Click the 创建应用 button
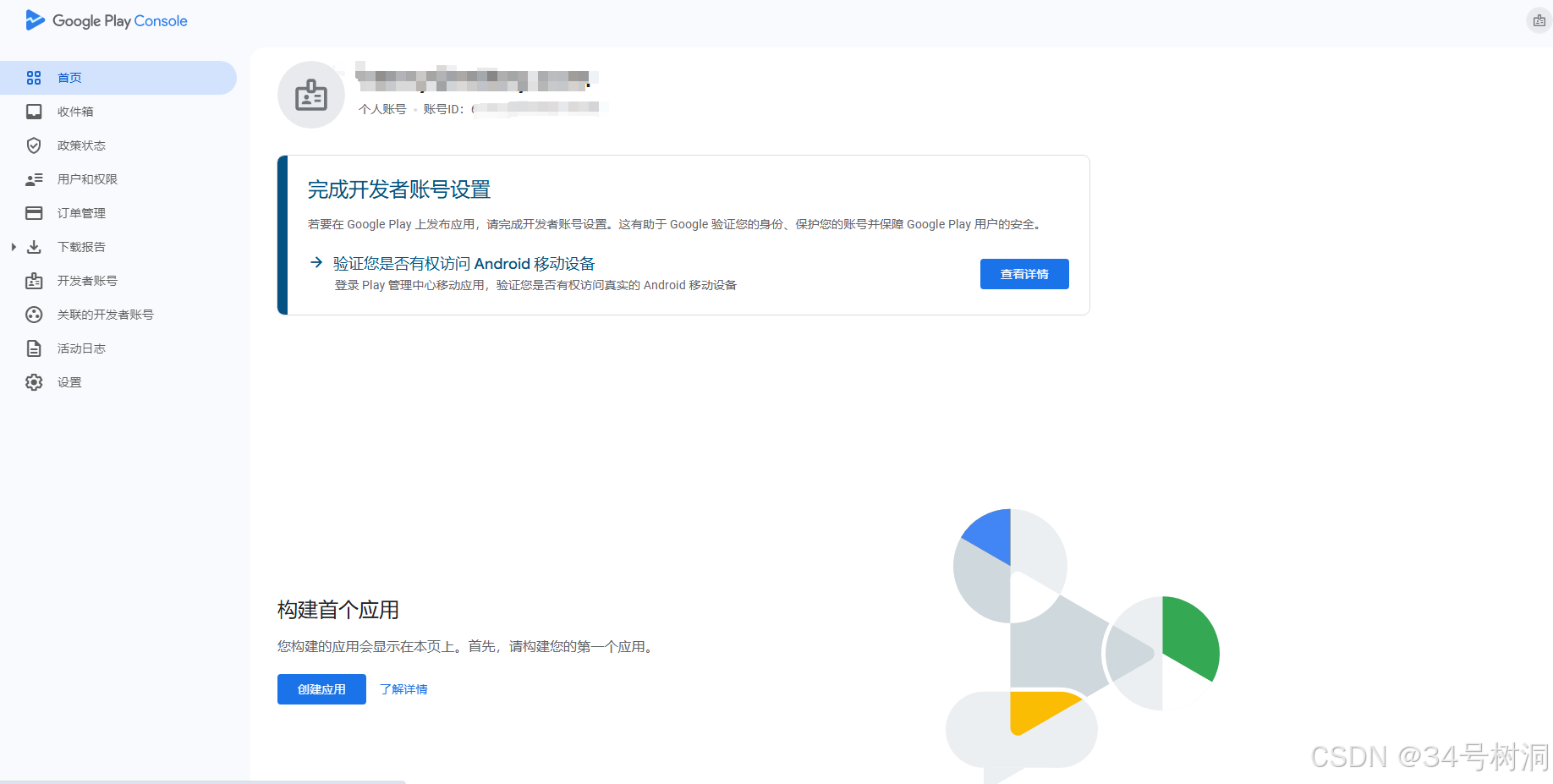The image size is (1553, 784). pos(321,689)
